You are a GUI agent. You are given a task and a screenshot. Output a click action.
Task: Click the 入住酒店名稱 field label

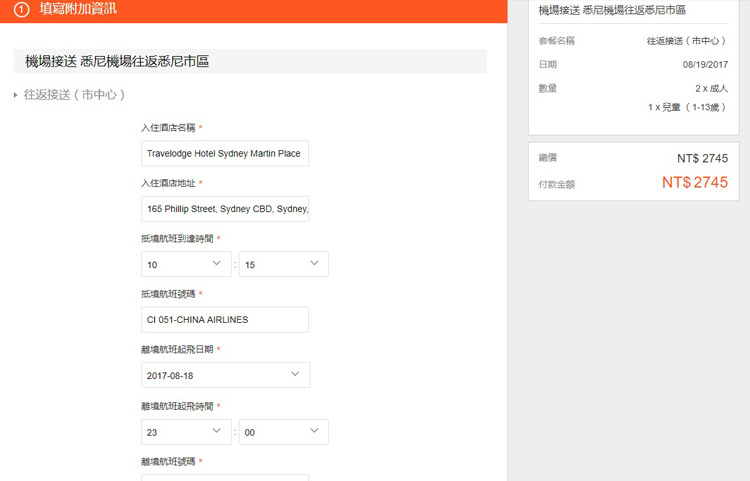point(168,128)
